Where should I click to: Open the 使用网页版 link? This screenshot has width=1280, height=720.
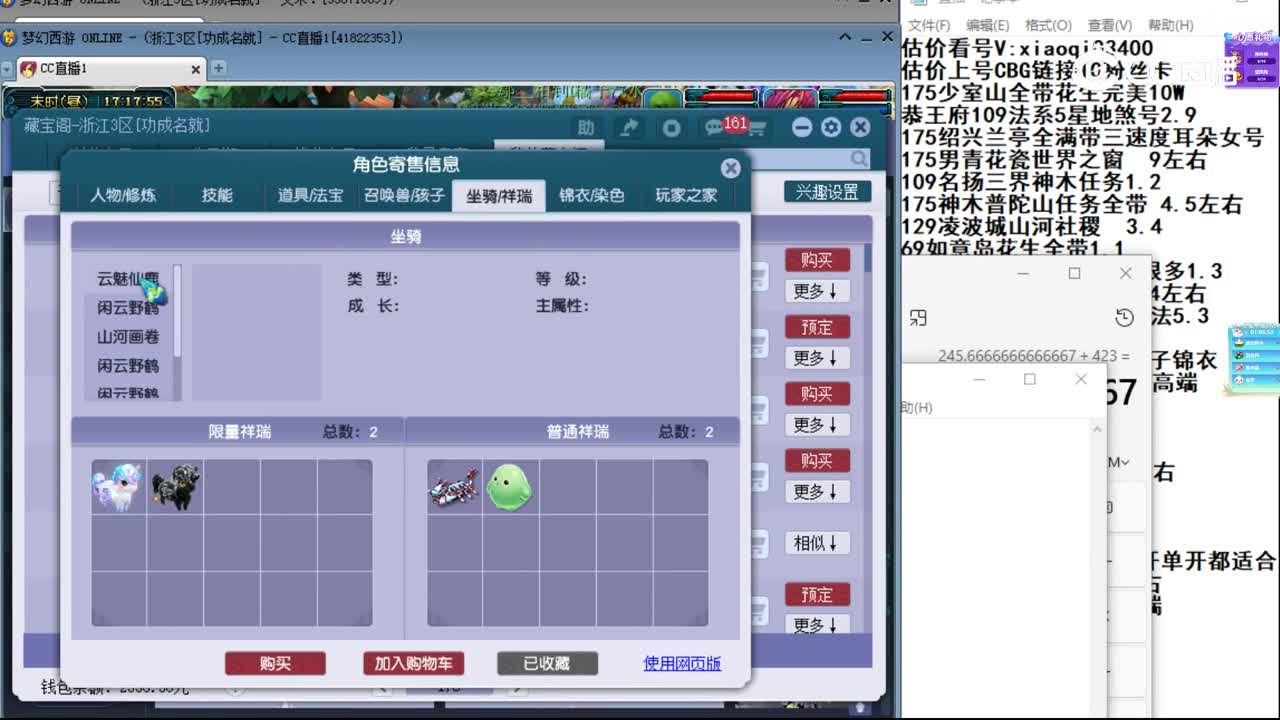point(682,663)
